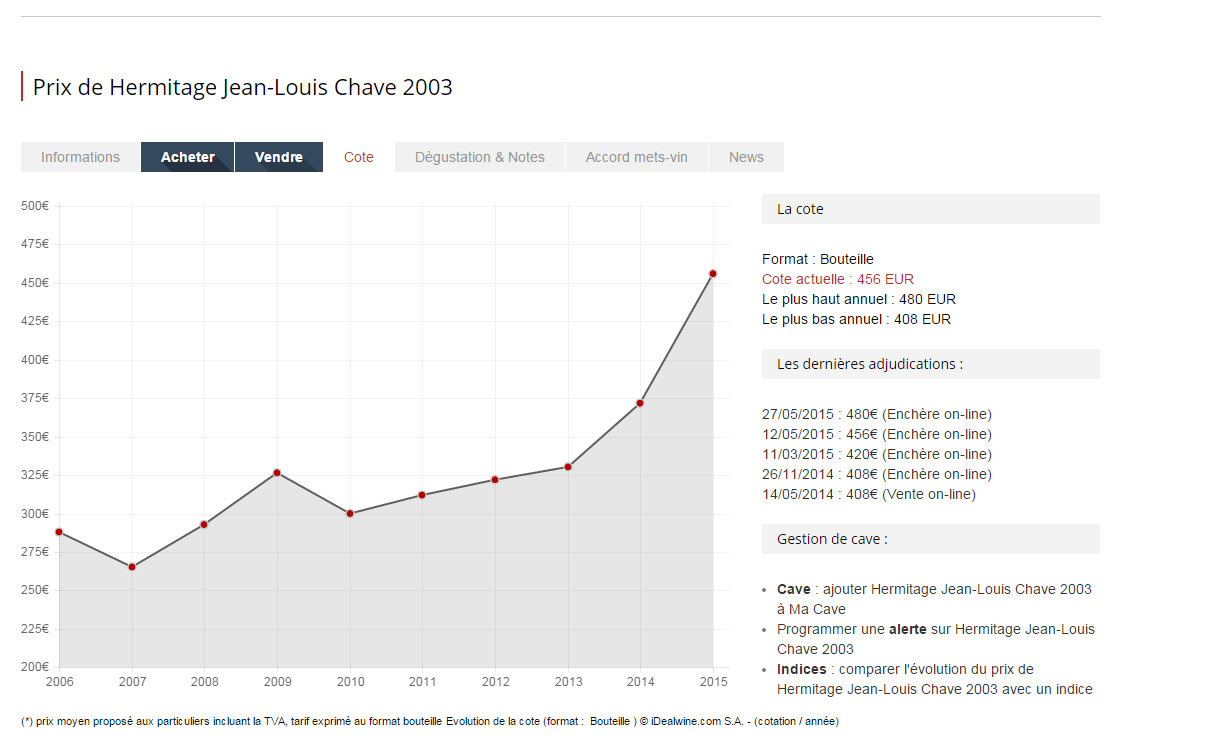Screen dimensions: 1214x740
Task: Switch to the Acheter tab
Action: tap(188, 157)
